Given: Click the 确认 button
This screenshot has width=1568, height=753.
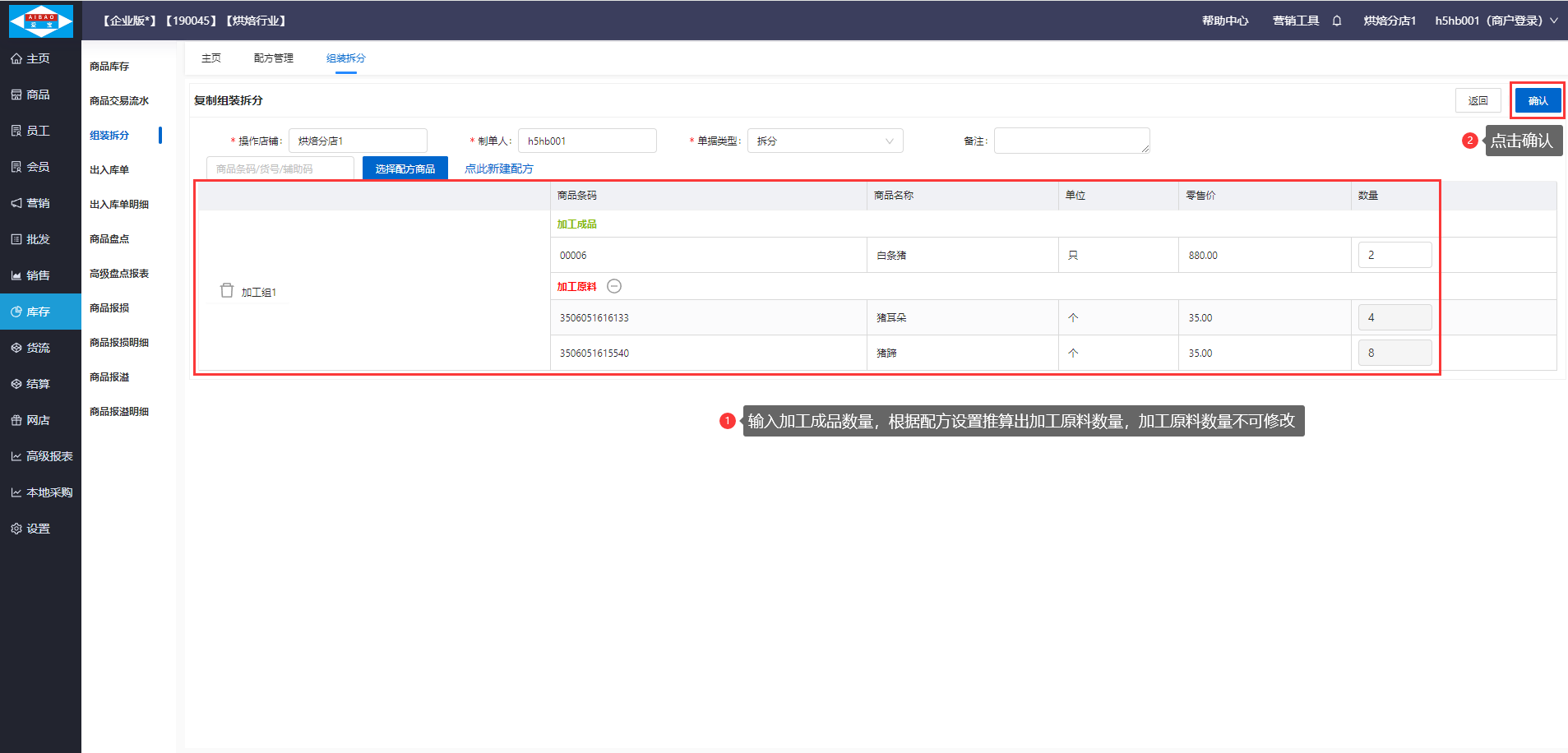Looking at the screenshot, I should point(1538,100).
